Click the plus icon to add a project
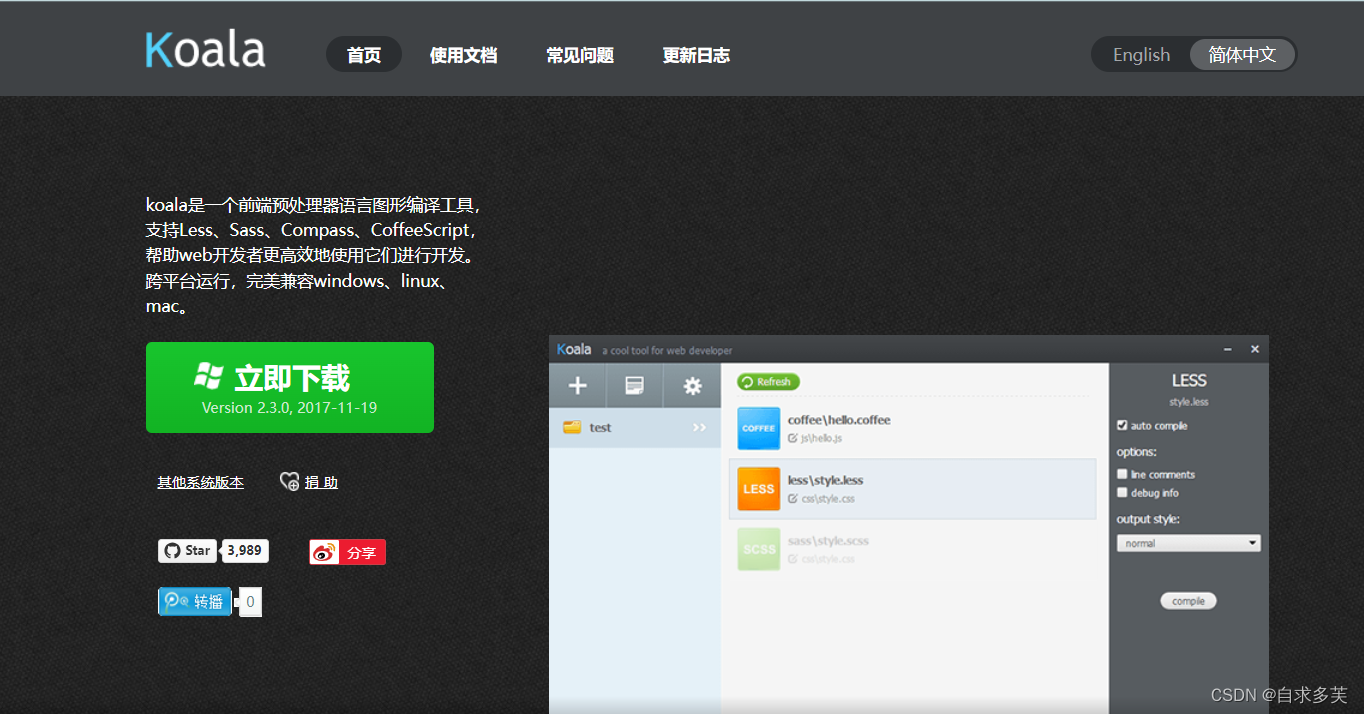 (x=577, y=385)
